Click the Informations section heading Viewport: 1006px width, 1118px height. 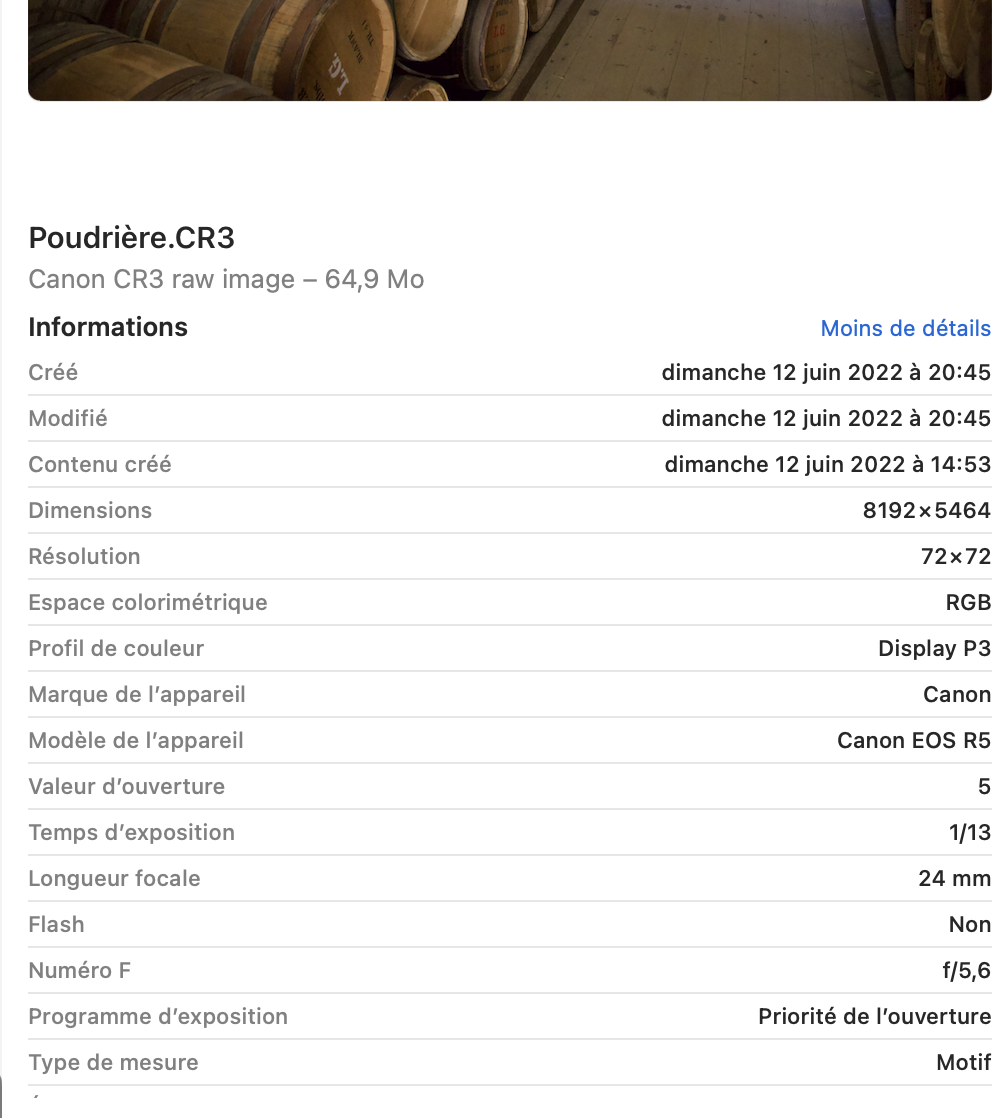coord(108,327)
